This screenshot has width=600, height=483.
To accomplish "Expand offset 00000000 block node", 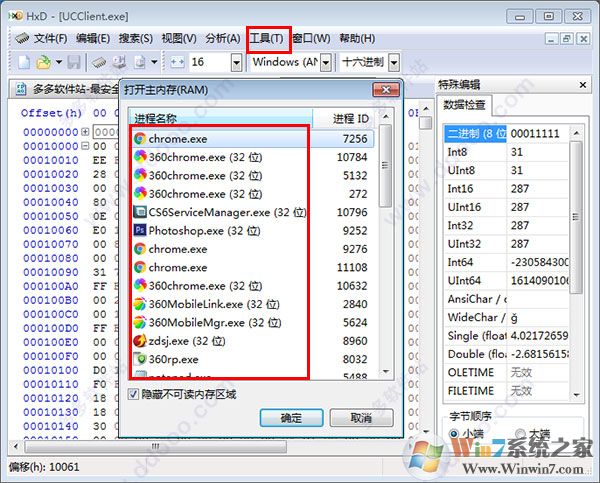I will (85, 132).
